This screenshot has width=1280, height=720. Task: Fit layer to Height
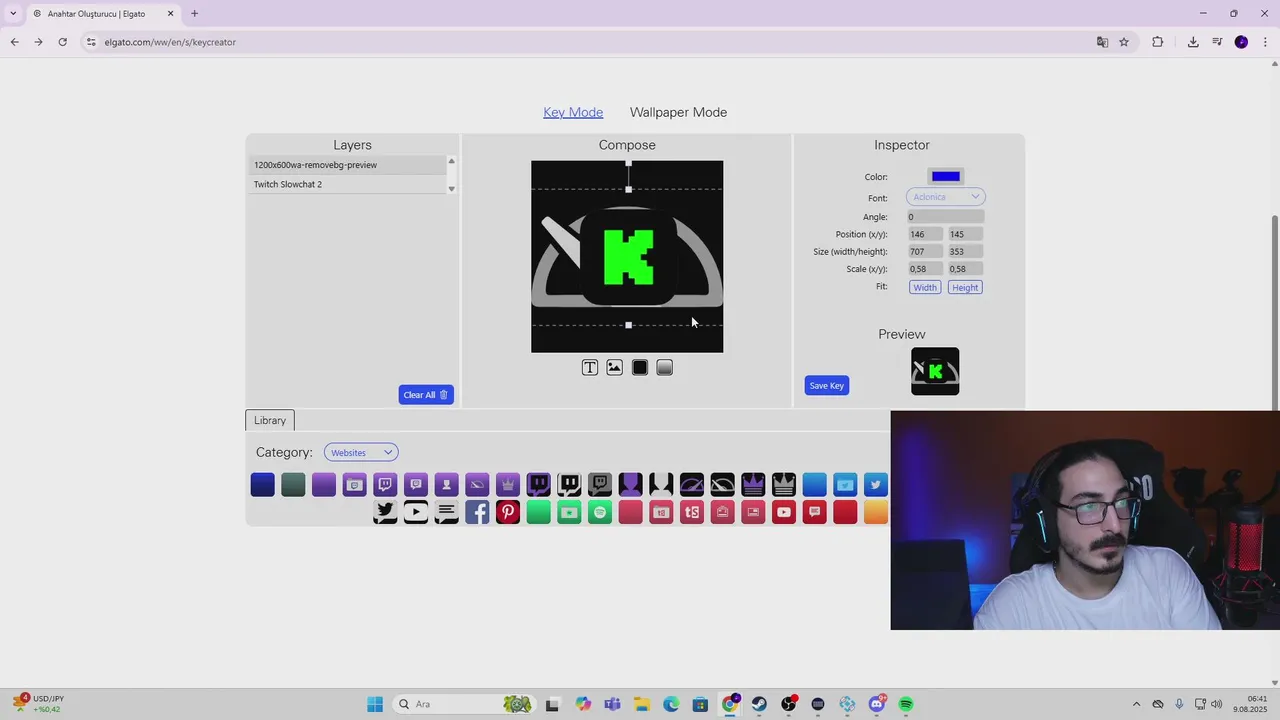[x=965, y=288]
